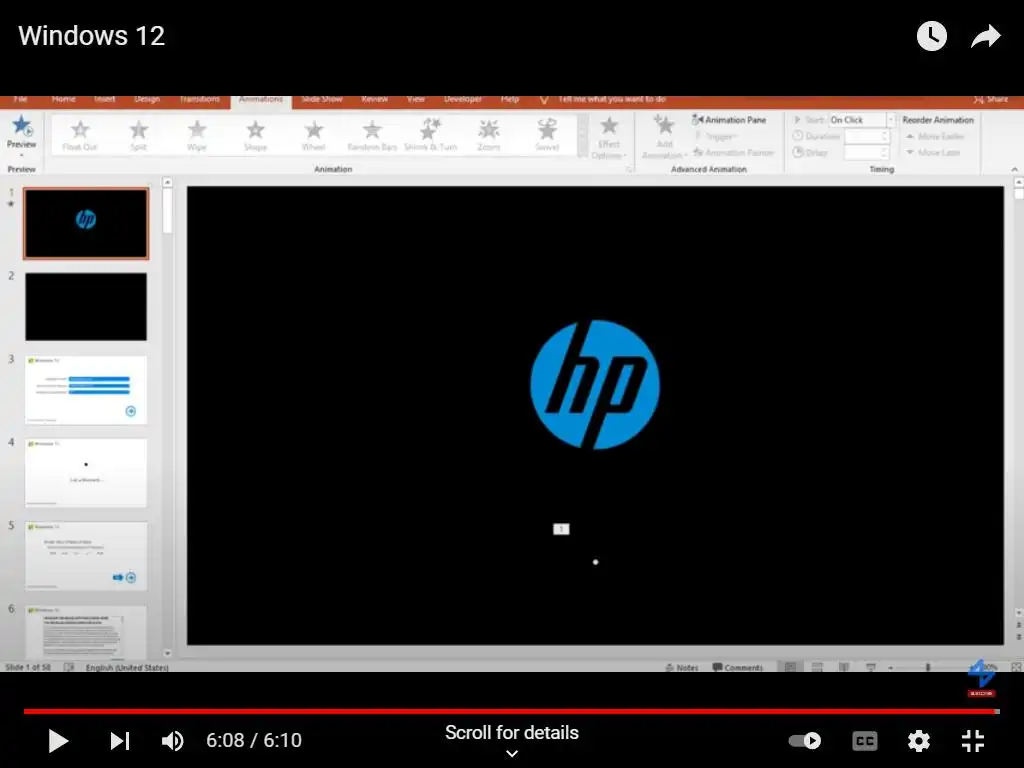Click the Animation Painter button

733,153
